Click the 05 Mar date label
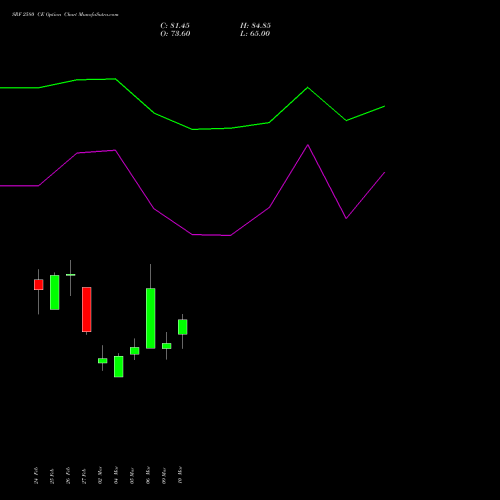The width and height of the screenshot is (500, 500). pos(132,476)
